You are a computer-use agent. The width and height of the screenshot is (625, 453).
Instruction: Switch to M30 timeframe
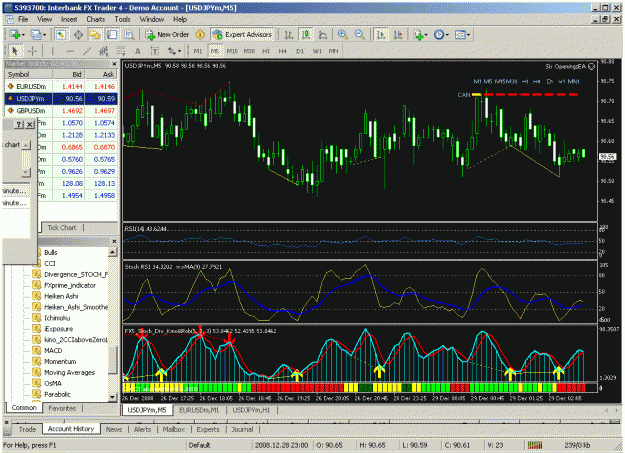coord(249,51)
